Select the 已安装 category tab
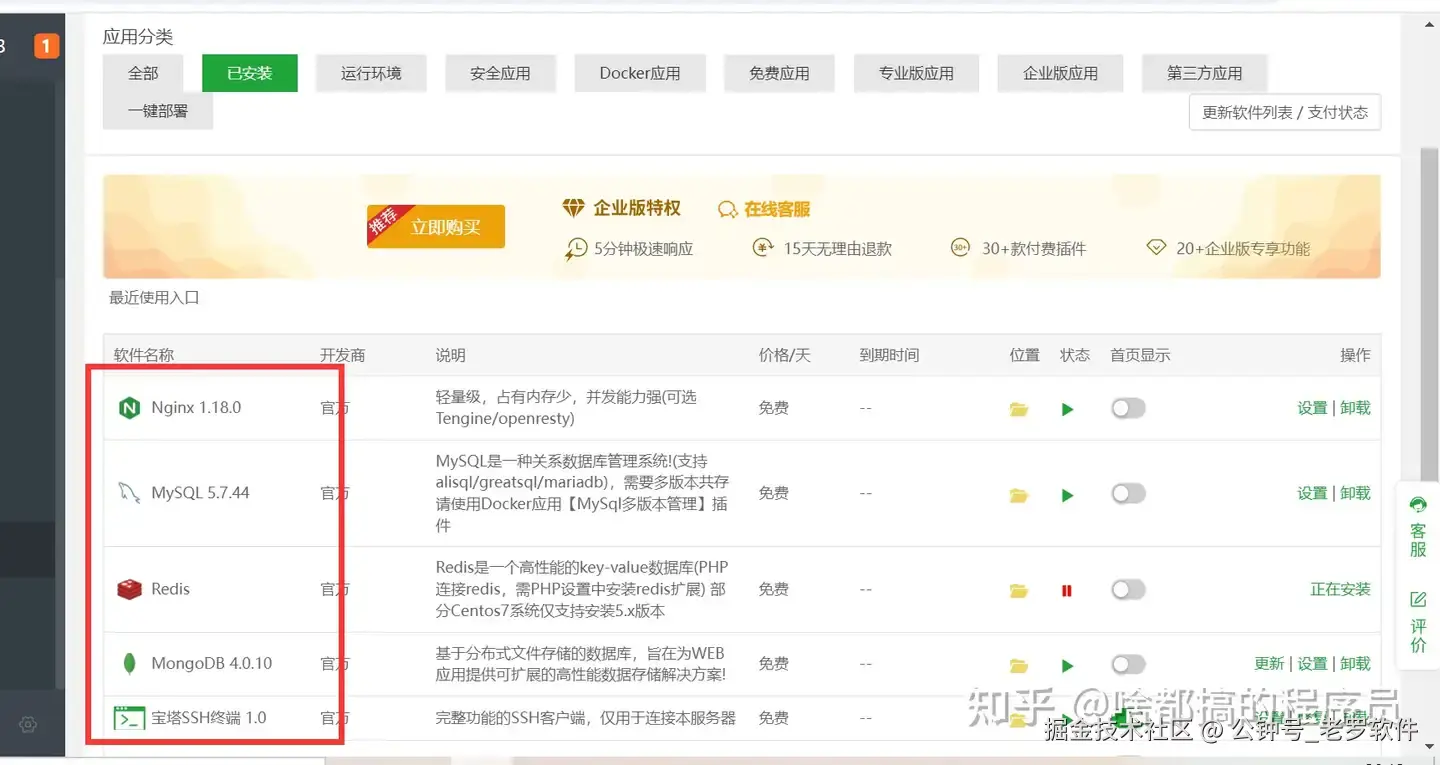 pos(249,73)
